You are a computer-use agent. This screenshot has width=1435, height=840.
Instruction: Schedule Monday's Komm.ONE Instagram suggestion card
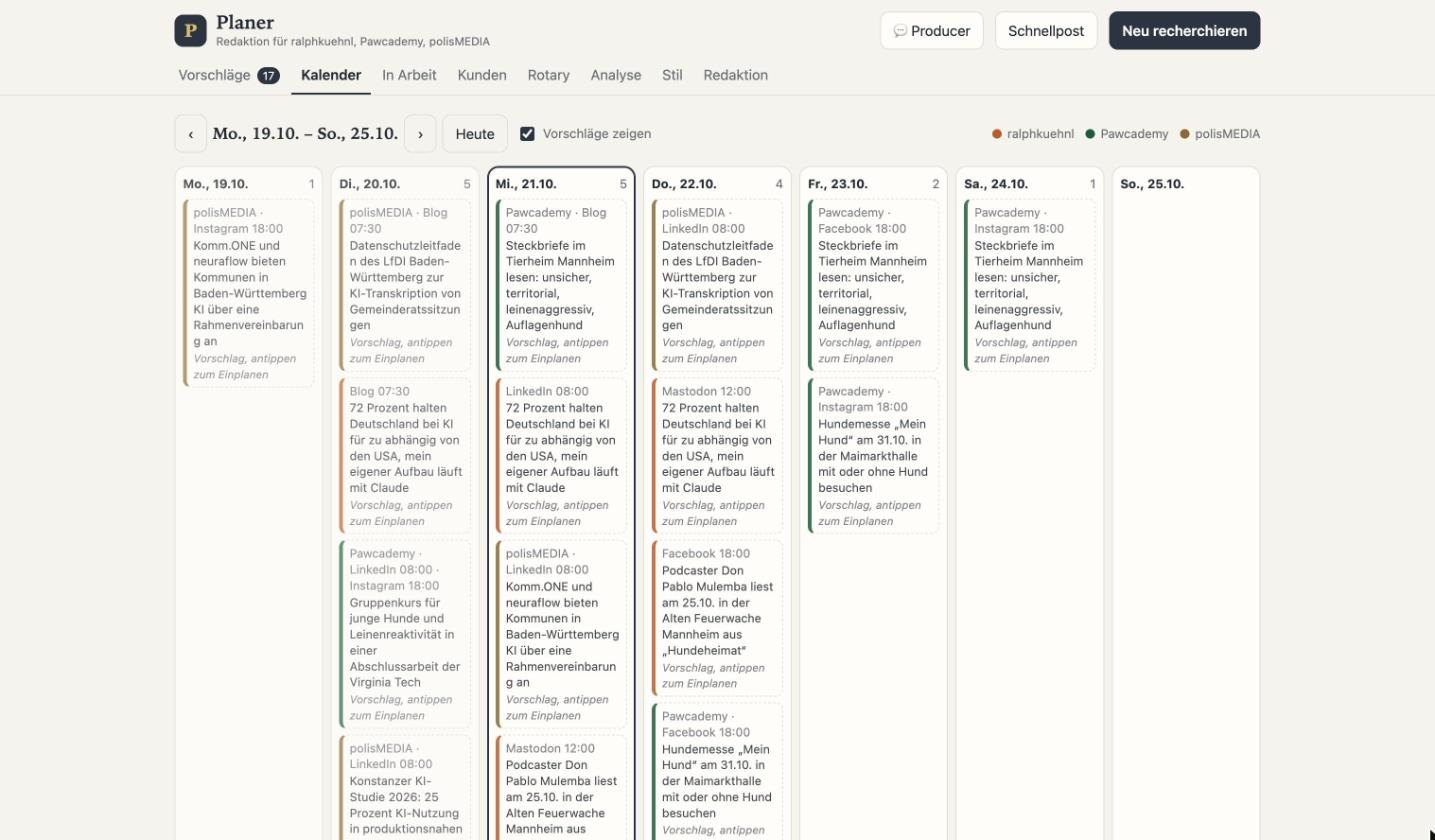tap(248, 293)
